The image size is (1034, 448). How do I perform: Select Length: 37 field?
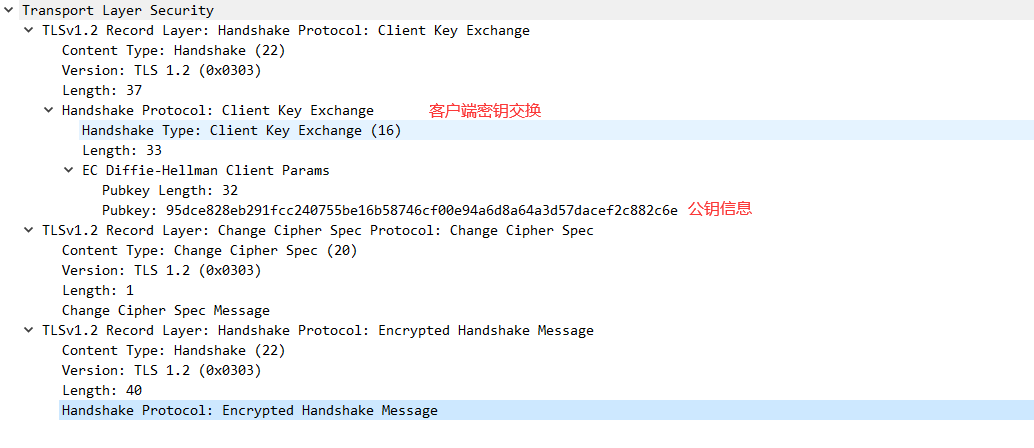(102, 90)
